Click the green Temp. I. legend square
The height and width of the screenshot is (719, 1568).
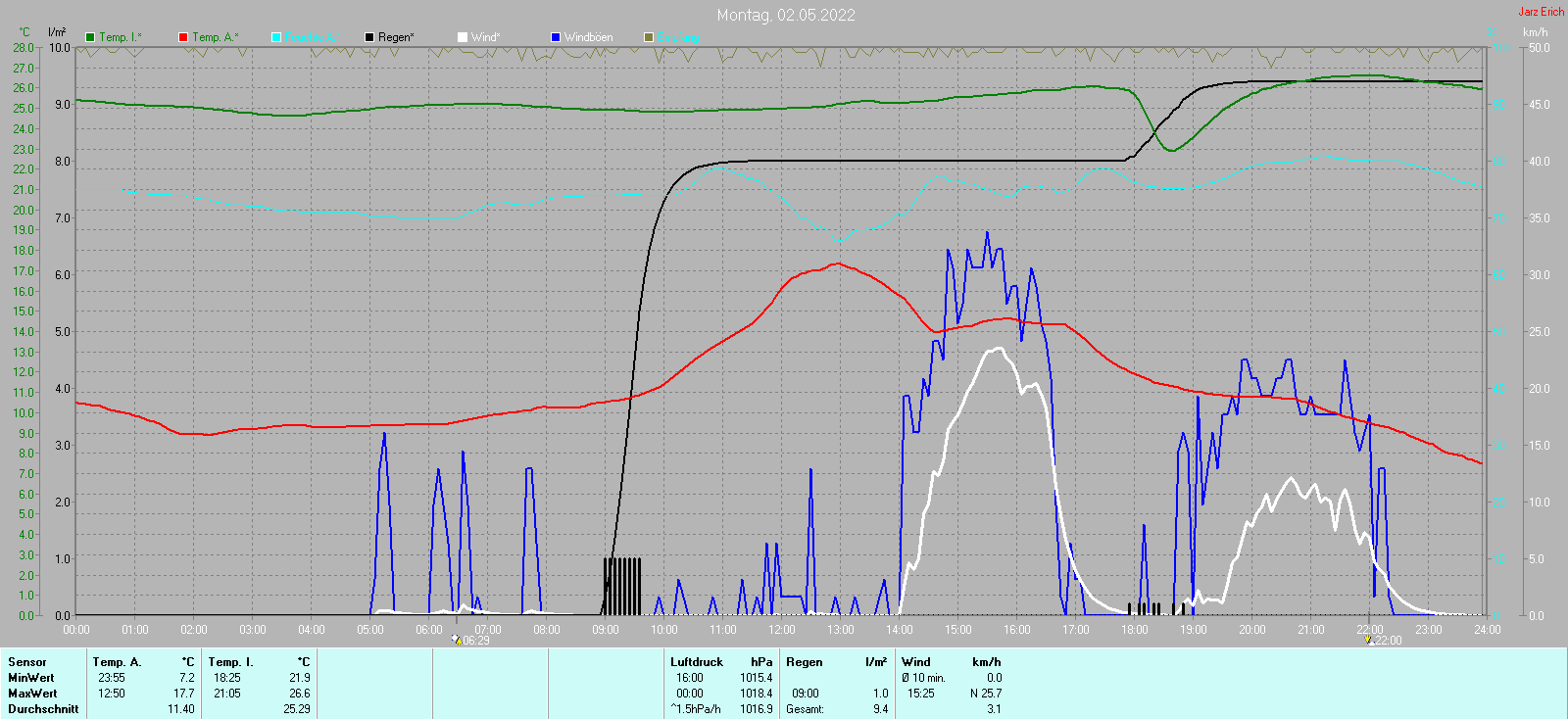[90, 37]
